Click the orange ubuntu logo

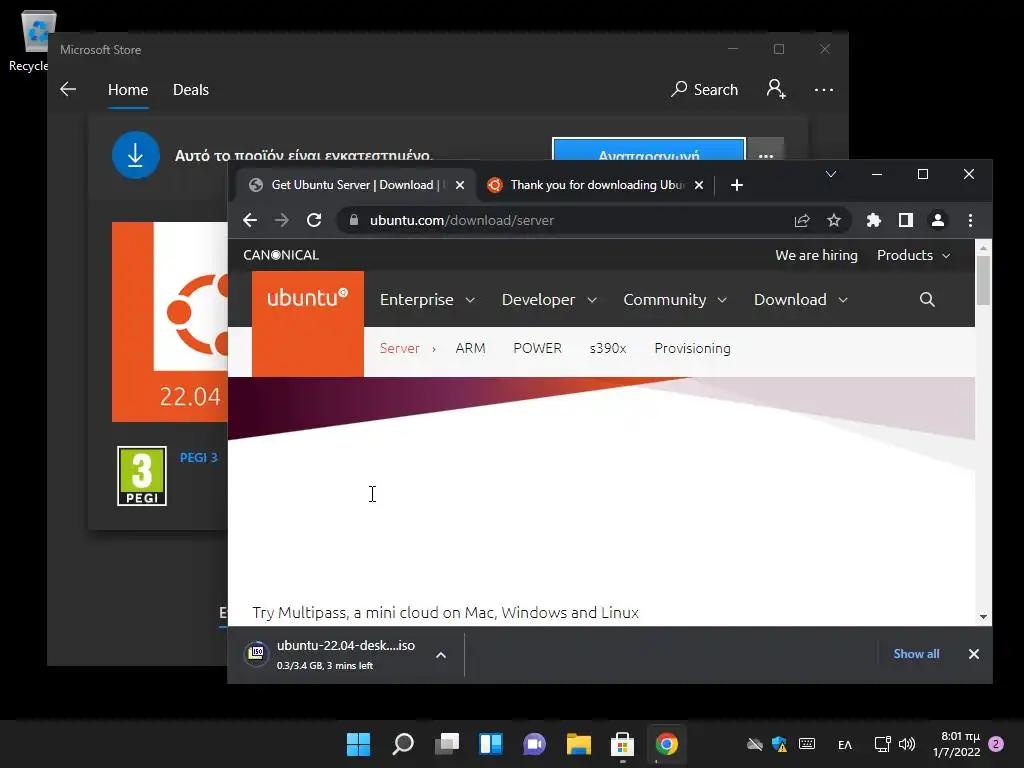pos(308,323)
